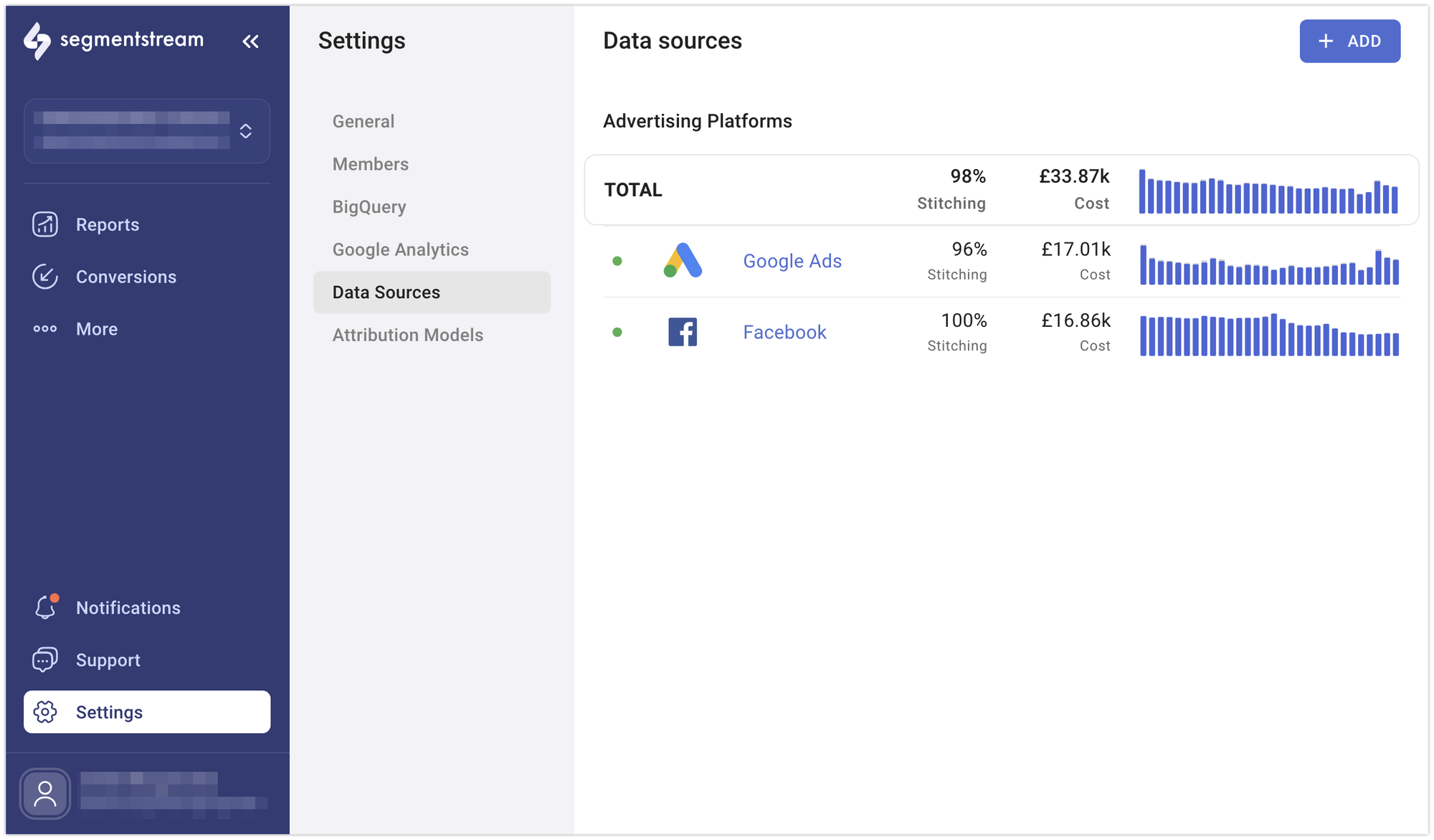Screen dimensions: 1434x840
Task: Click the Facebook platform logo
Action: [682, 332]
